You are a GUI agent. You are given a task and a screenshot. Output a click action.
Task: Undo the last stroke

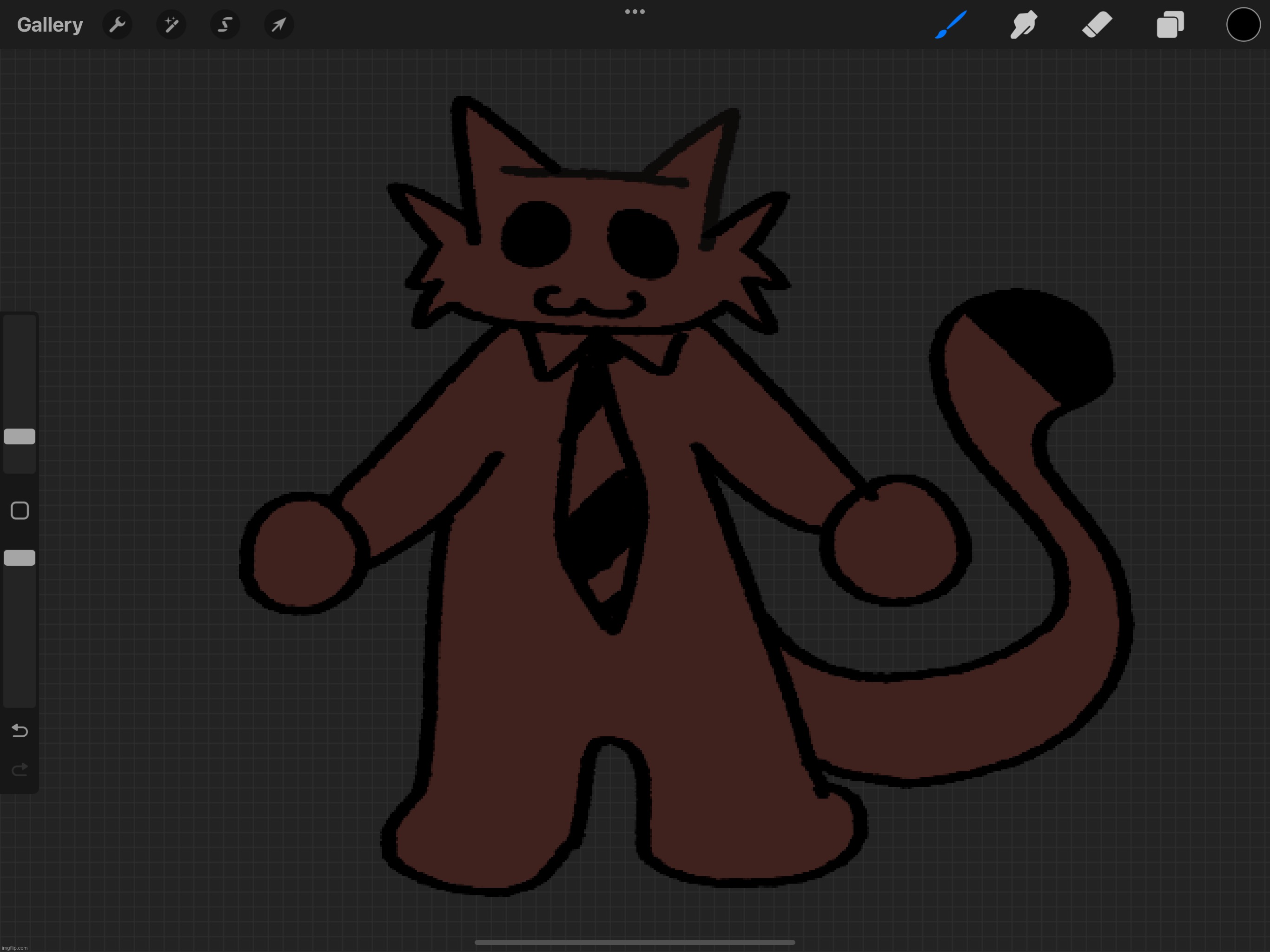coord(20,730)
